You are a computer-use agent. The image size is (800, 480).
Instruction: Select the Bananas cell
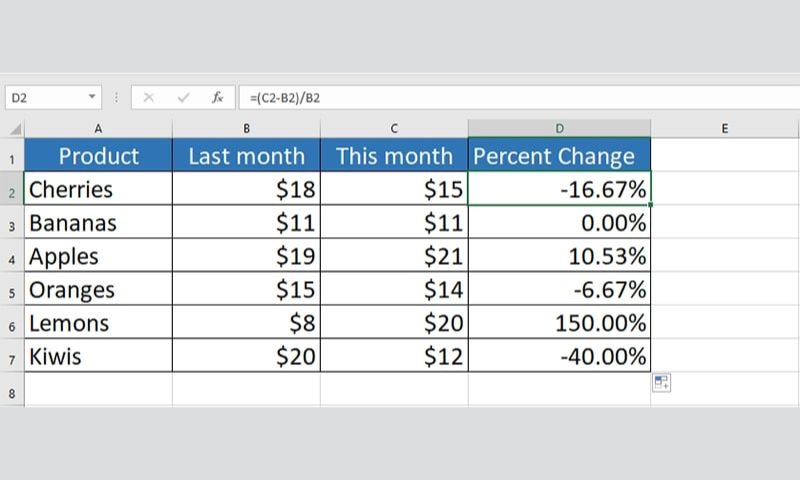click(98, 222)
